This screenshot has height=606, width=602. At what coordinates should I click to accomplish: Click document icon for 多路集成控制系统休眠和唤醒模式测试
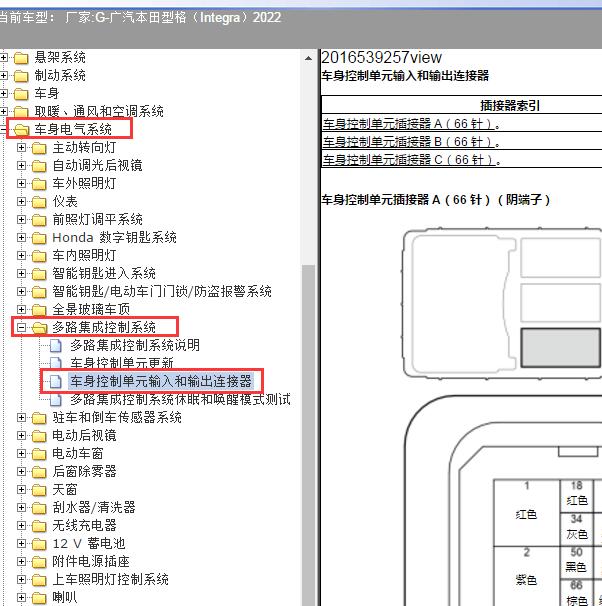pos(56,399)
